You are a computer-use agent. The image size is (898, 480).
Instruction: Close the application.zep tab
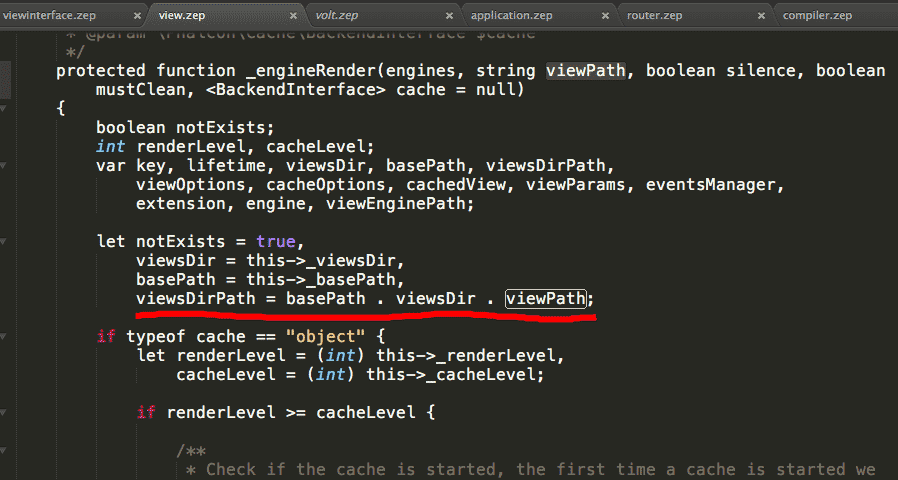tap(605, 16)
